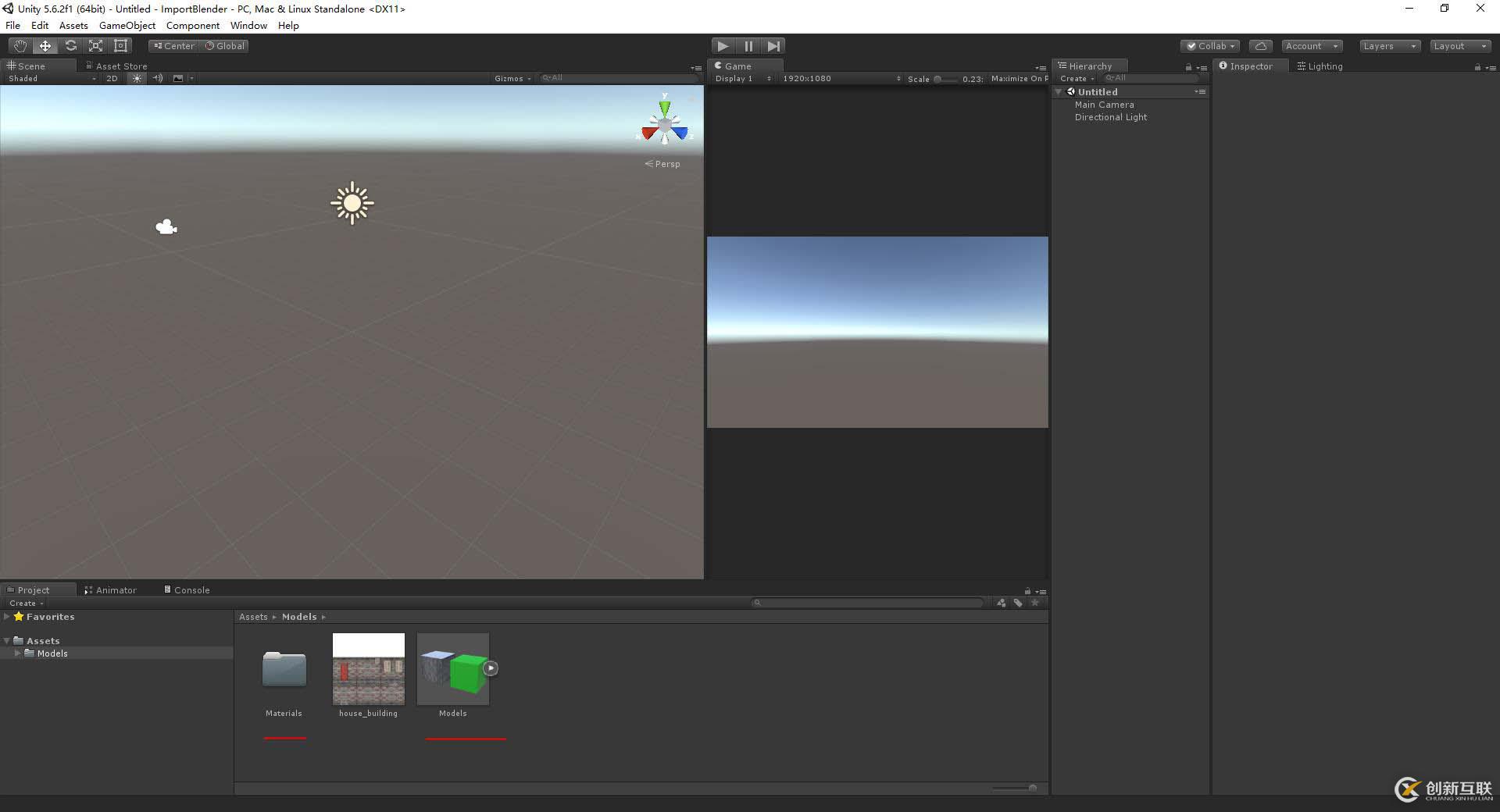Switch to the Animator tab
Screen dimensions: 1500x812
pos(110,589)
